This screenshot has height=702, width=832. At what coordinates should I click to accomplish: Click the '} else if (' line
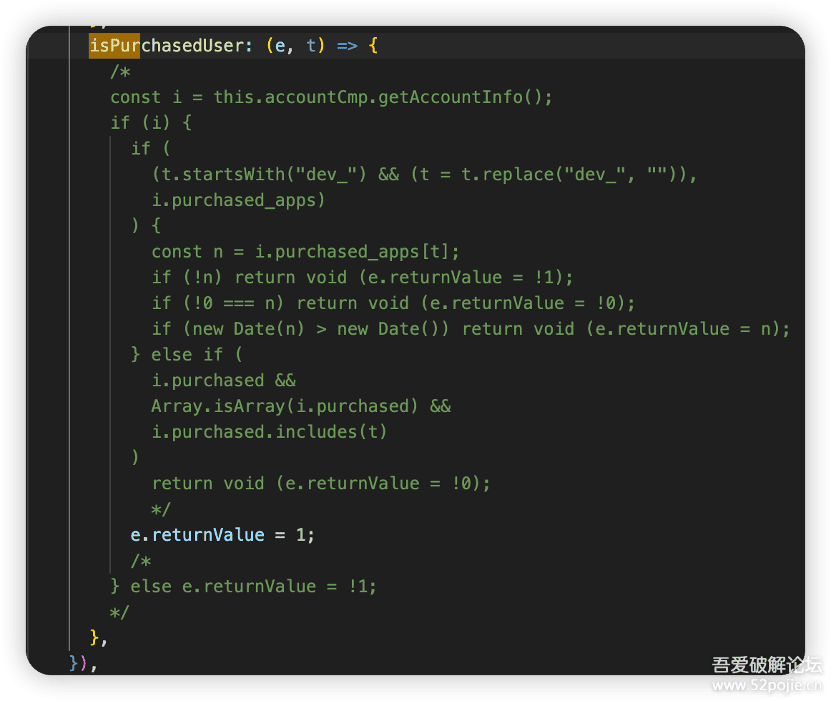pos(187,354)
